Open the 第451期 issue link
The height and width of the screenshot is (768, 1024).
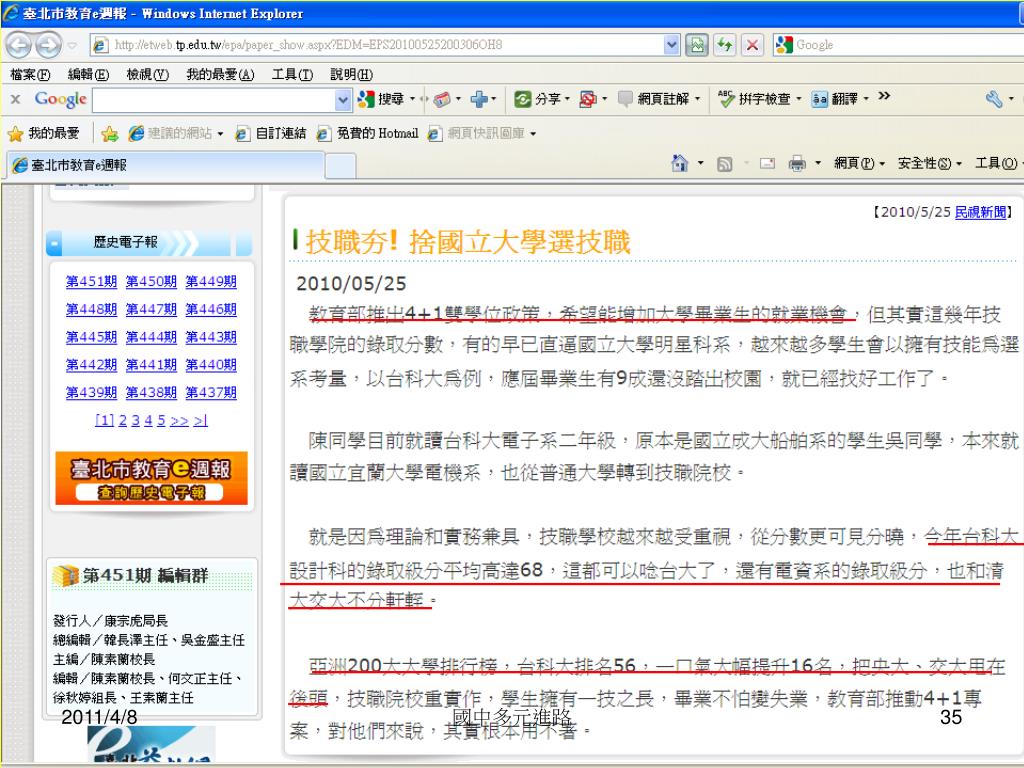[x=91, y=281]
